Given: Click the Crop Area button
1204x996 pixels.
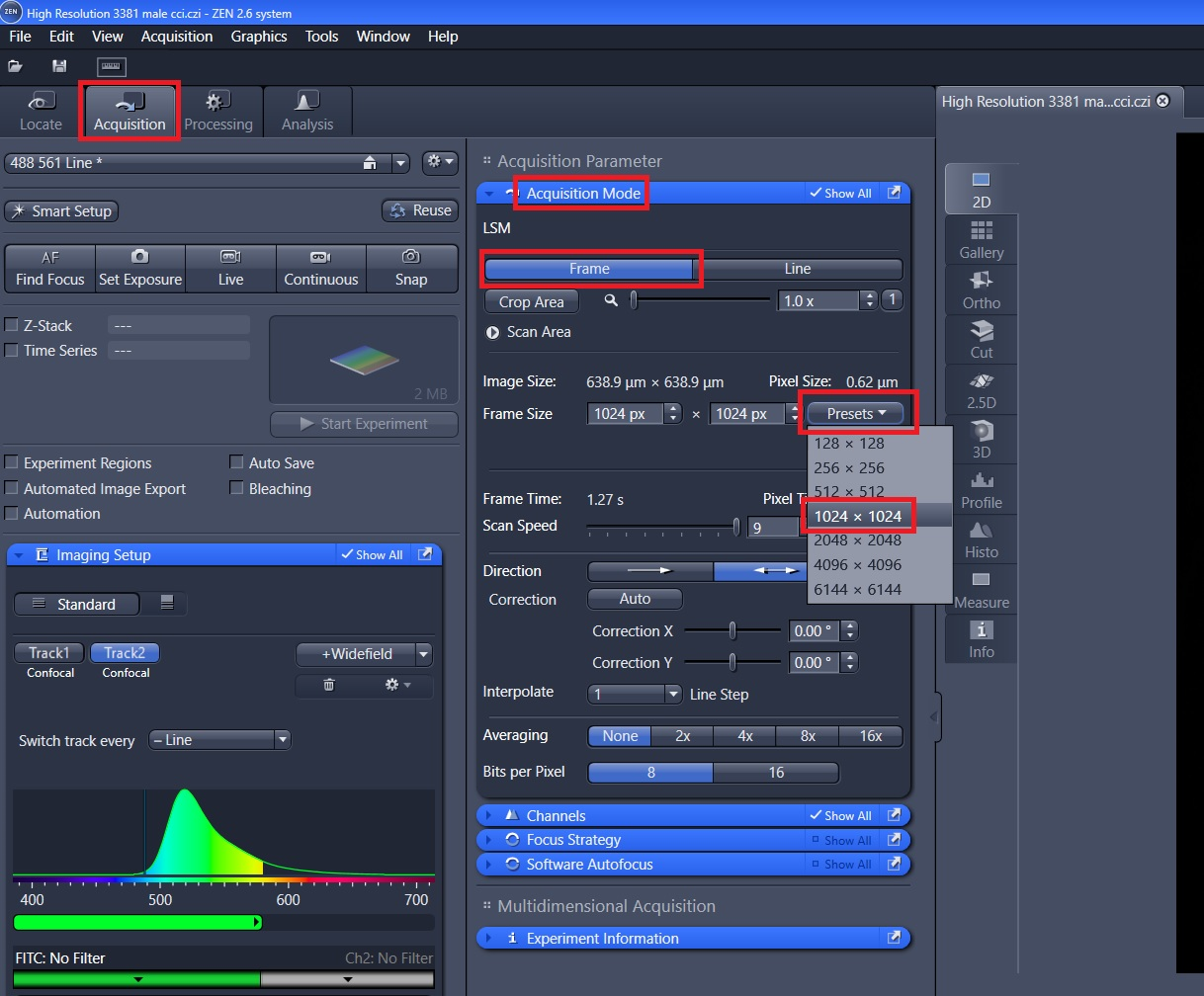Looking at the screenshot, I should pos(531,301).
